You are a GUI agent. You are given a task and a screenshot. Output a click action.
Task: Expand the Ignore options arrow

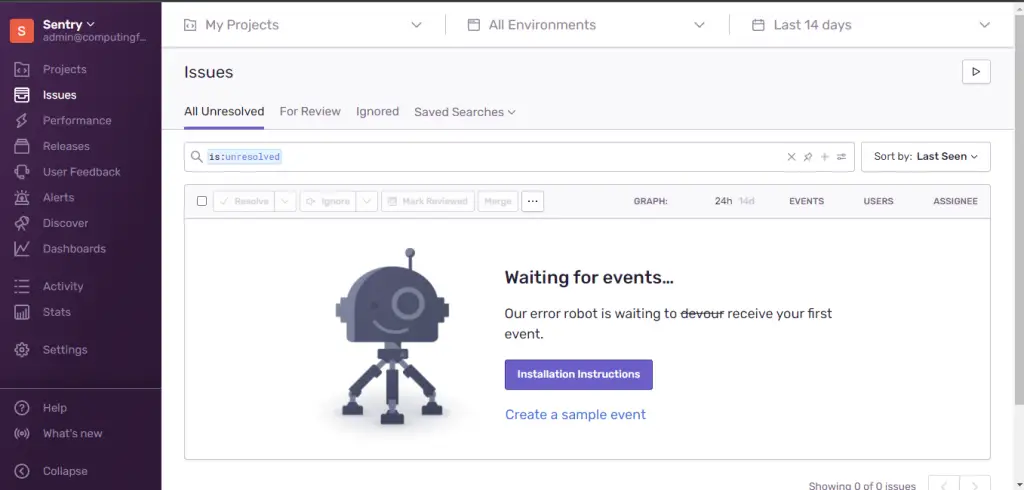(x=367, y=201)
